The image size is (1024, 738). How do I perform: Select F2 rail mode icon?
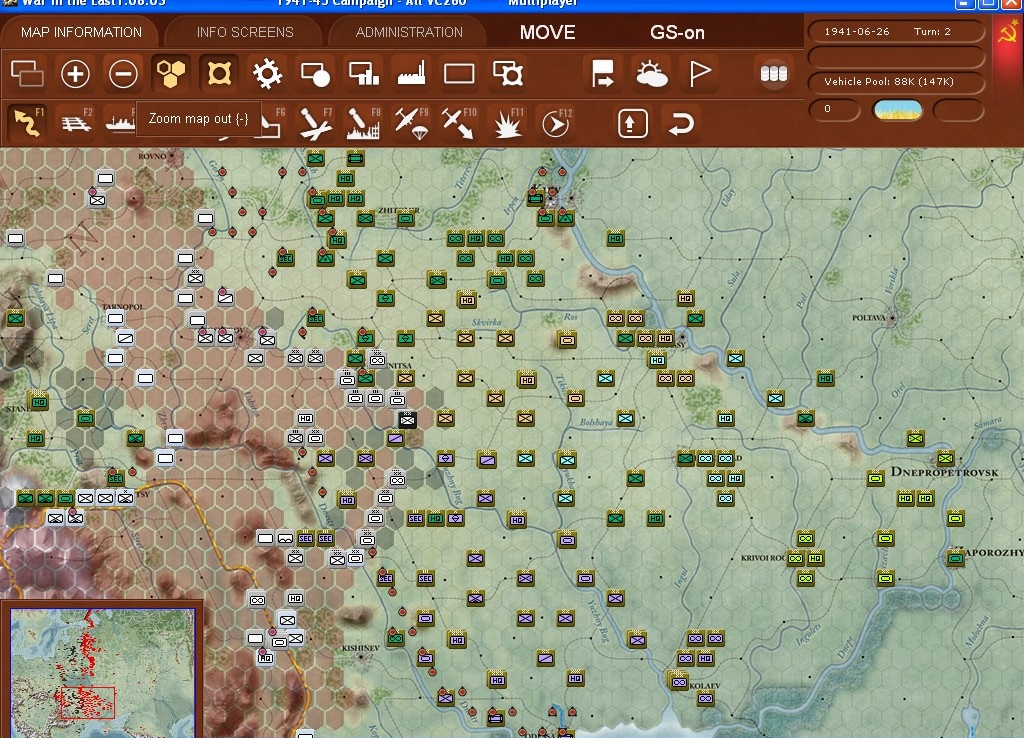76,122
